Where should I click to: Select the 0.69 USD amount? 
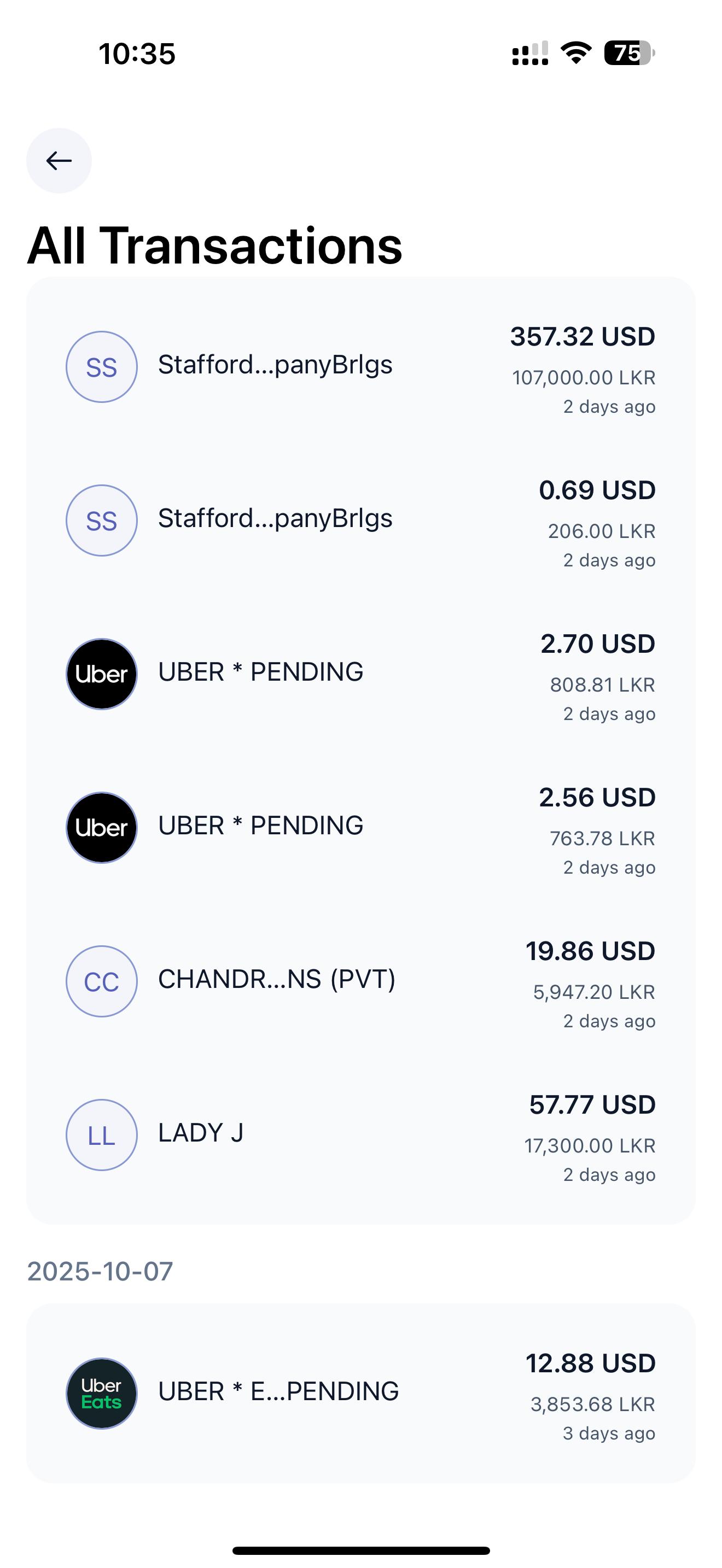tap(597, 490)
